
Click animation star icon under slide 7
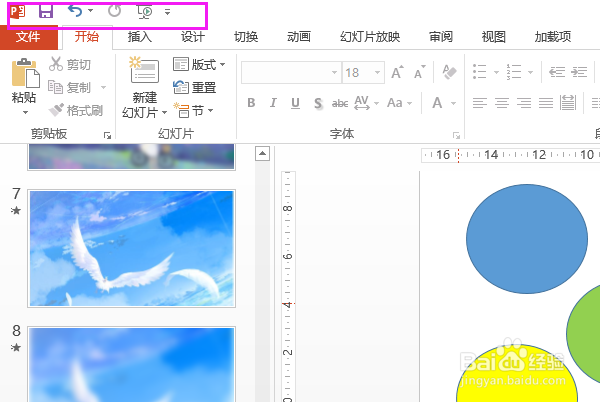[x=16, y=210]
